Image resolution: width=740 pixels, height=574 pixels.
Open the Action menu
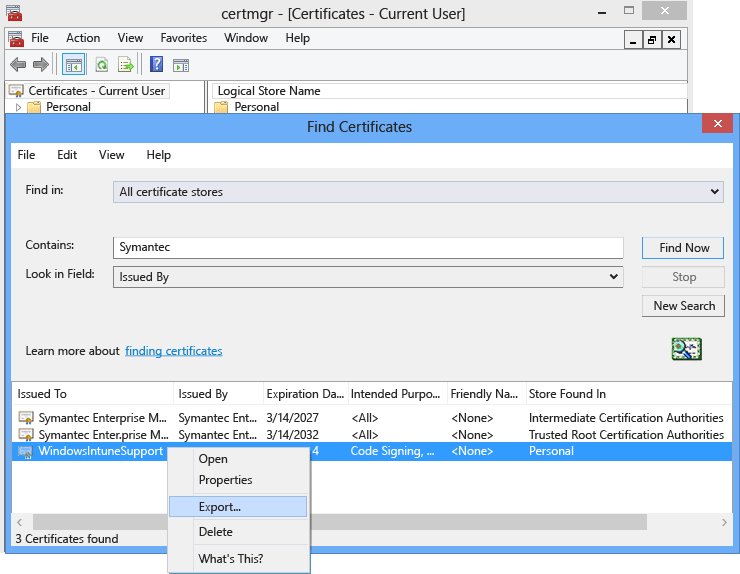[83, 38]
